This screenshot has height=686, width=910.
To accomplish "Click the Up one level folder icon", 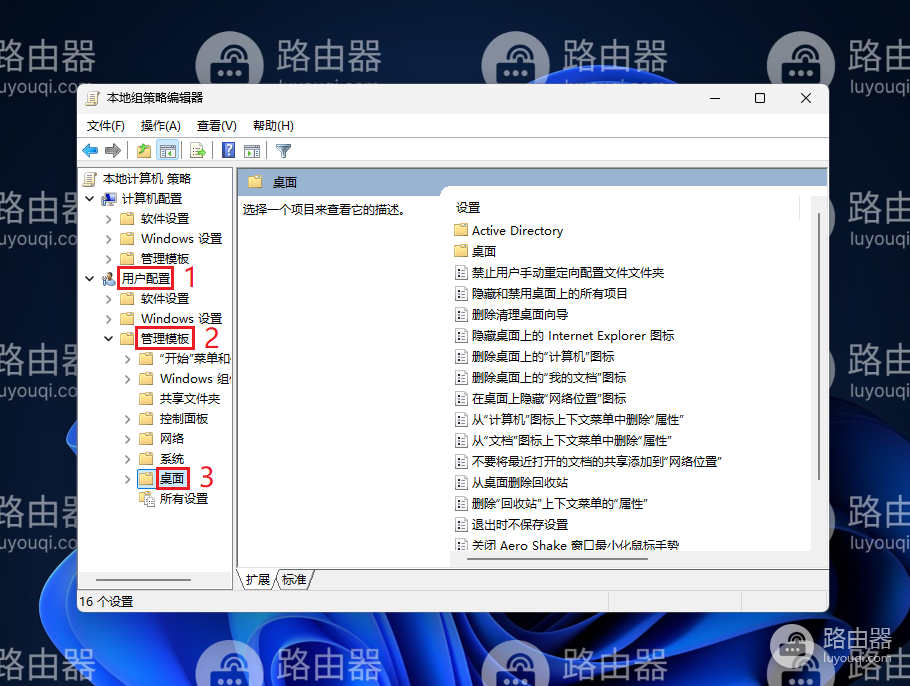I will (x=143, y=151).
